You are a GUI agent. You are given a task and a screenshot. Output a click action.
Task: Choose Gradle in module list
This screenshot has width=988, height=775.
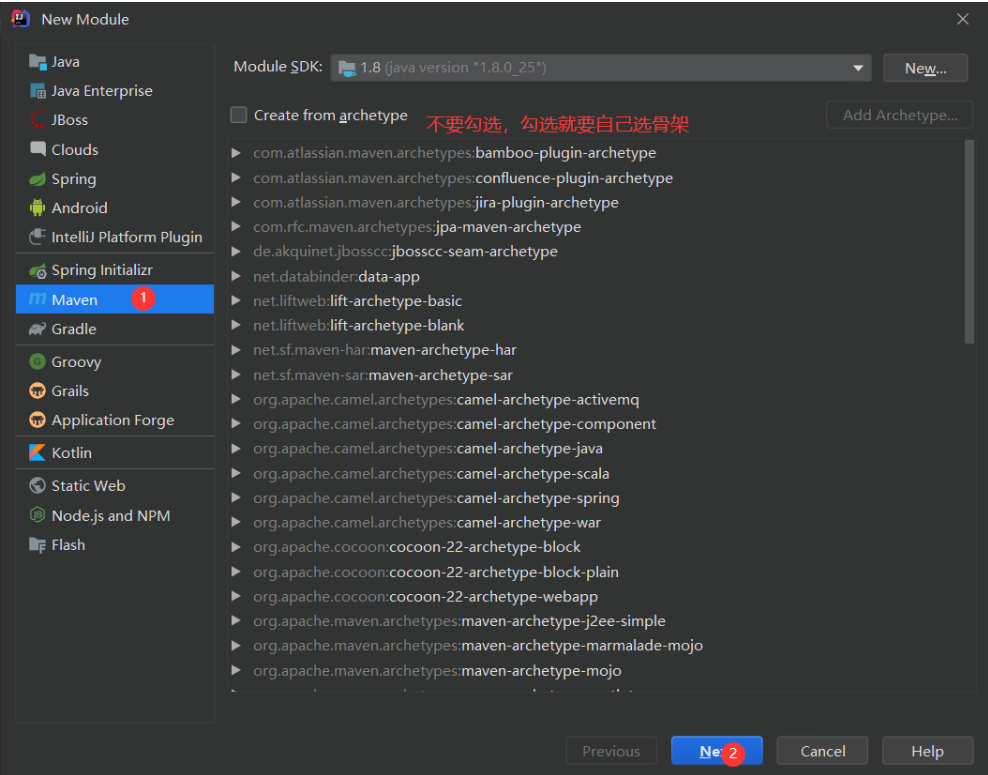[115, 329]
